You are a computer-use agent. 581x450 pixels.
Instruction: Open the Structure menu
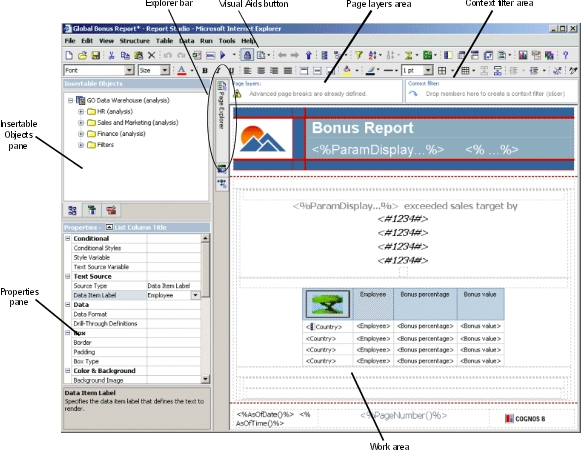click(135, 41)
